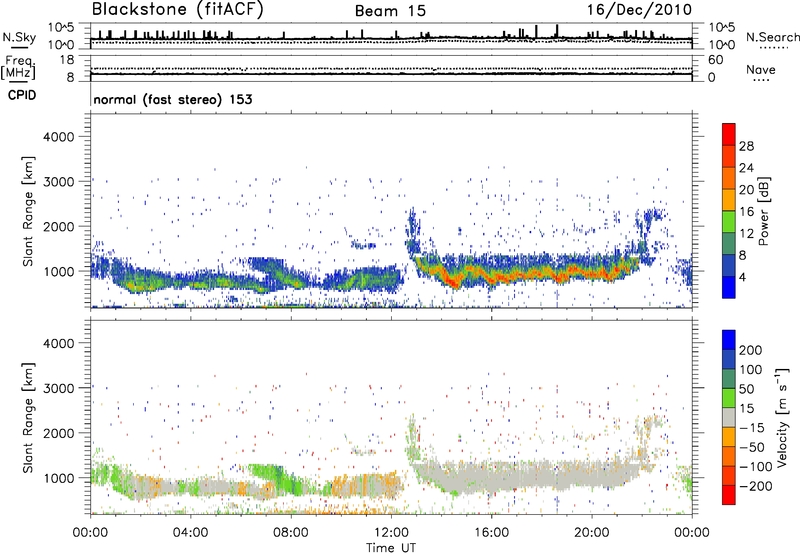800x554 pixels.
Task: Click the '-15' tick on Velocity colorbar
Action: pyautogui.click(x=752, y=428)
